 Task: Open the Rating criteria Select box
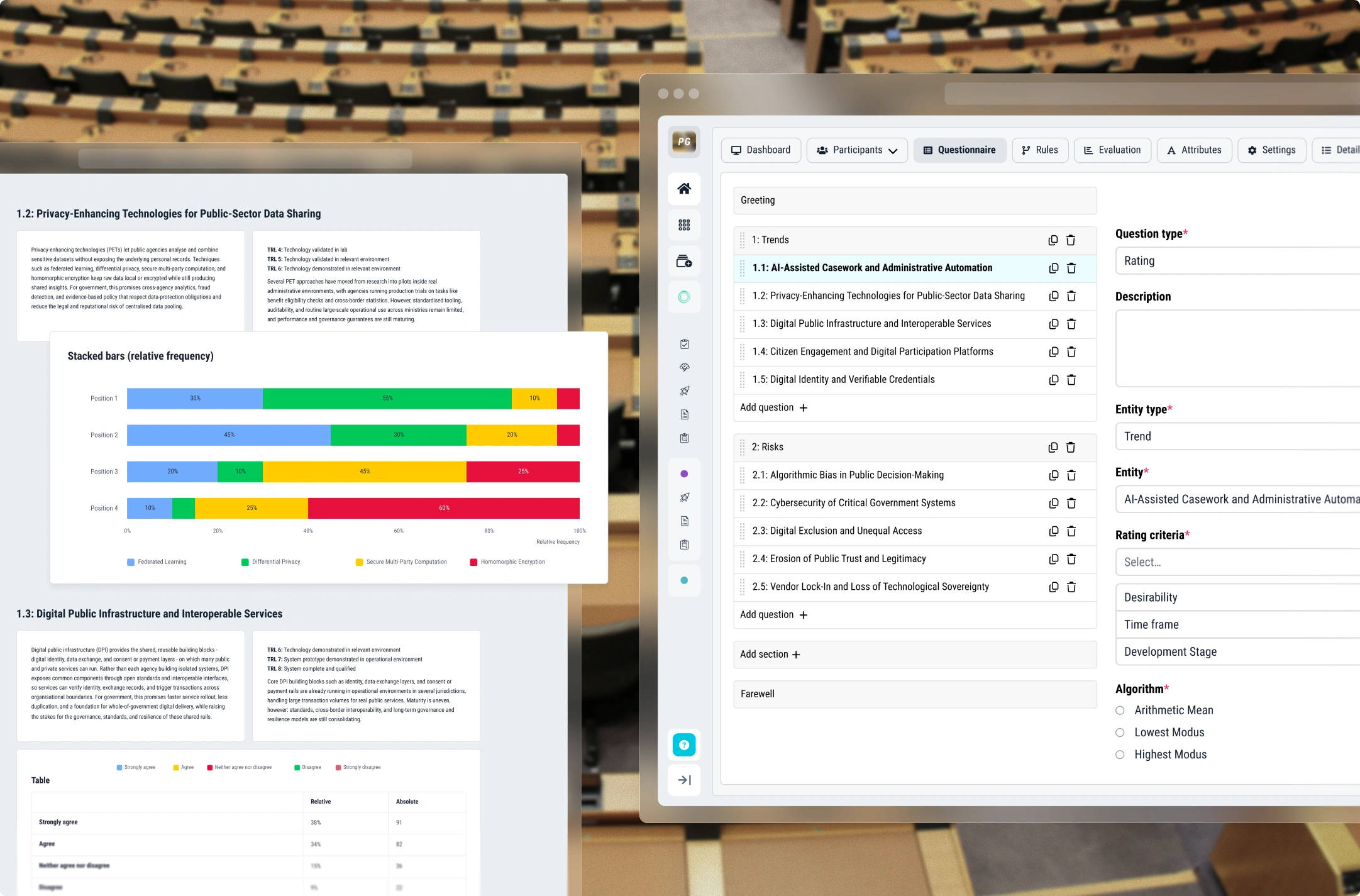pos(1237,562)
